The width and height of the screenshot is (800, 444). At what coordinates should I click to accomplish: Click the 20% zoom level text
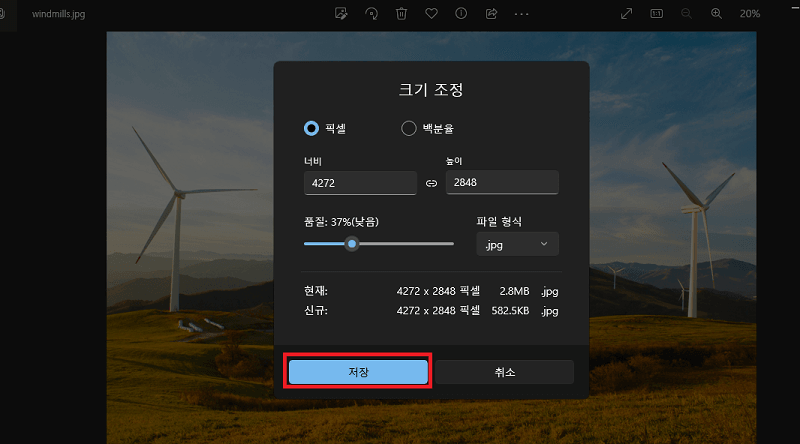(750, 14)
